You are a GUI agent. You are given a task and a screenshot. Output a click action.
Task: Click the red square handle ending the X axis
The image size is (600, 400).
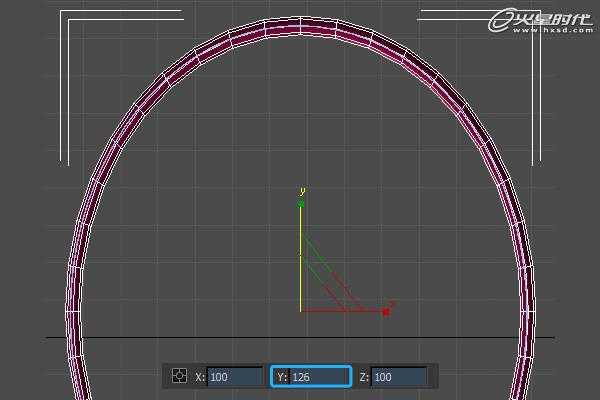tap(386, 312)
